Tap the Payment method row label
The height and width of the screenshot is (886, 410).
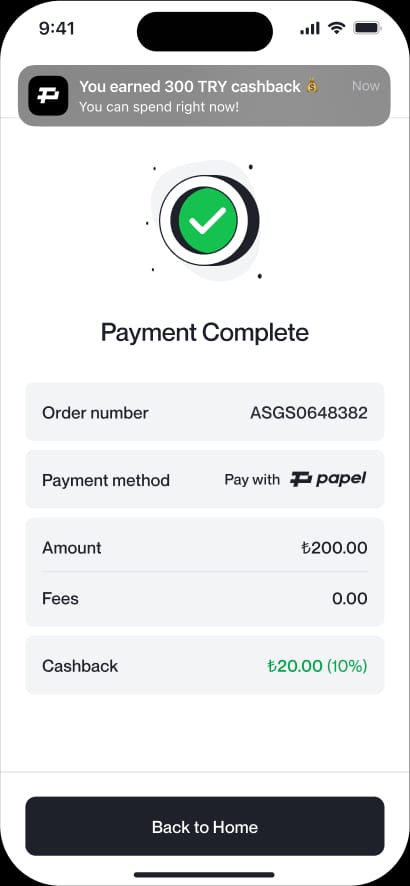106,480
